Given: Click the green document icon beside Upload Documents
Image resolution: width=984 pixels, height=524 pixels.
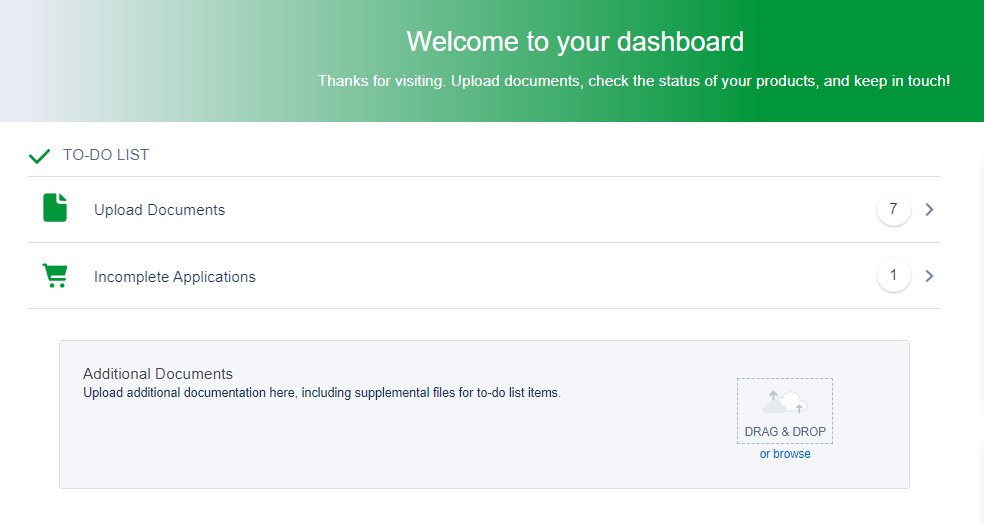Looking at the screenshot, I should point(55,208).
